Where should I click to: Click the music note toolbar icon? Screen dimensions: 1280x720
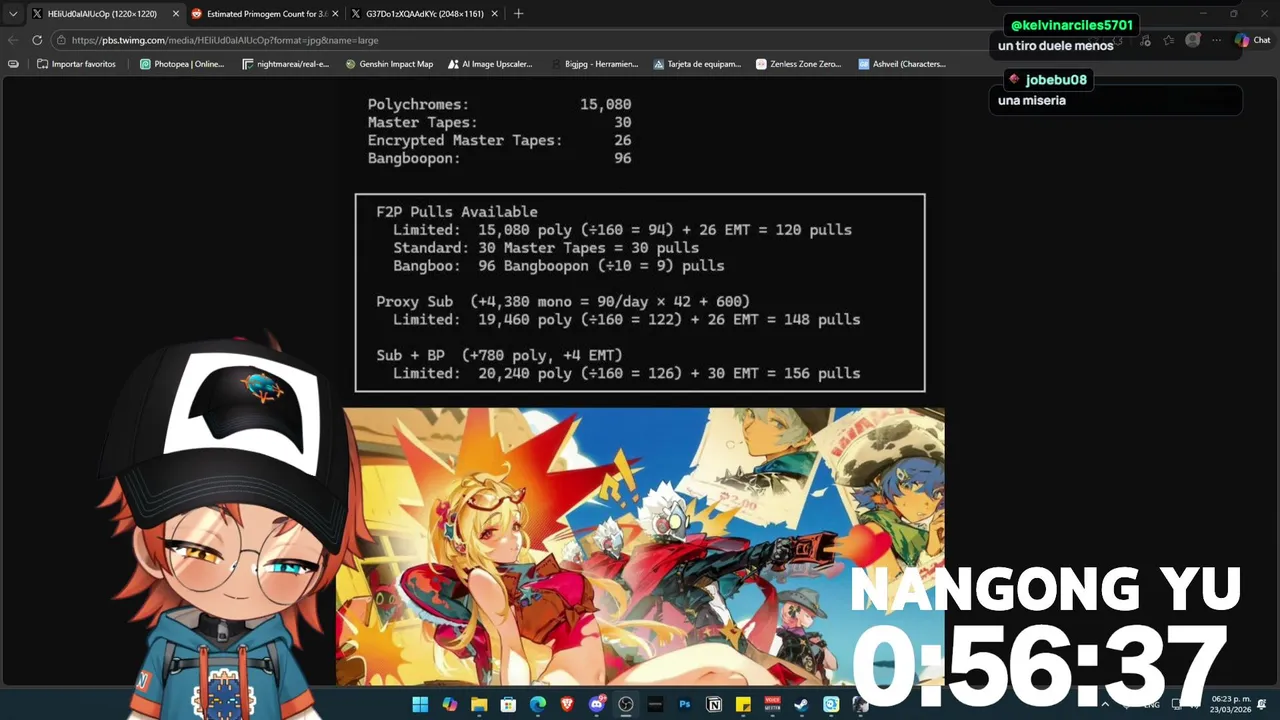1145,40
